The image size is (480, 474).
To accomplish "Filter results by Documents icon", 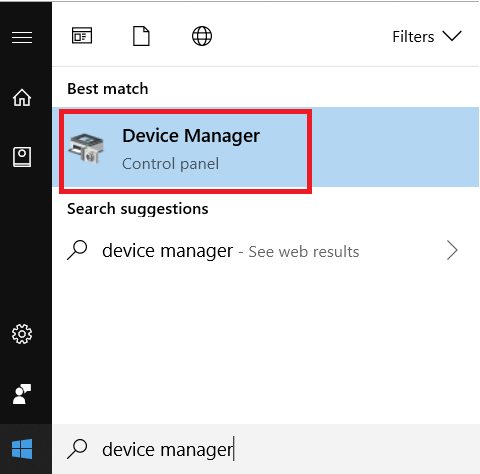I will pos(141,36).
